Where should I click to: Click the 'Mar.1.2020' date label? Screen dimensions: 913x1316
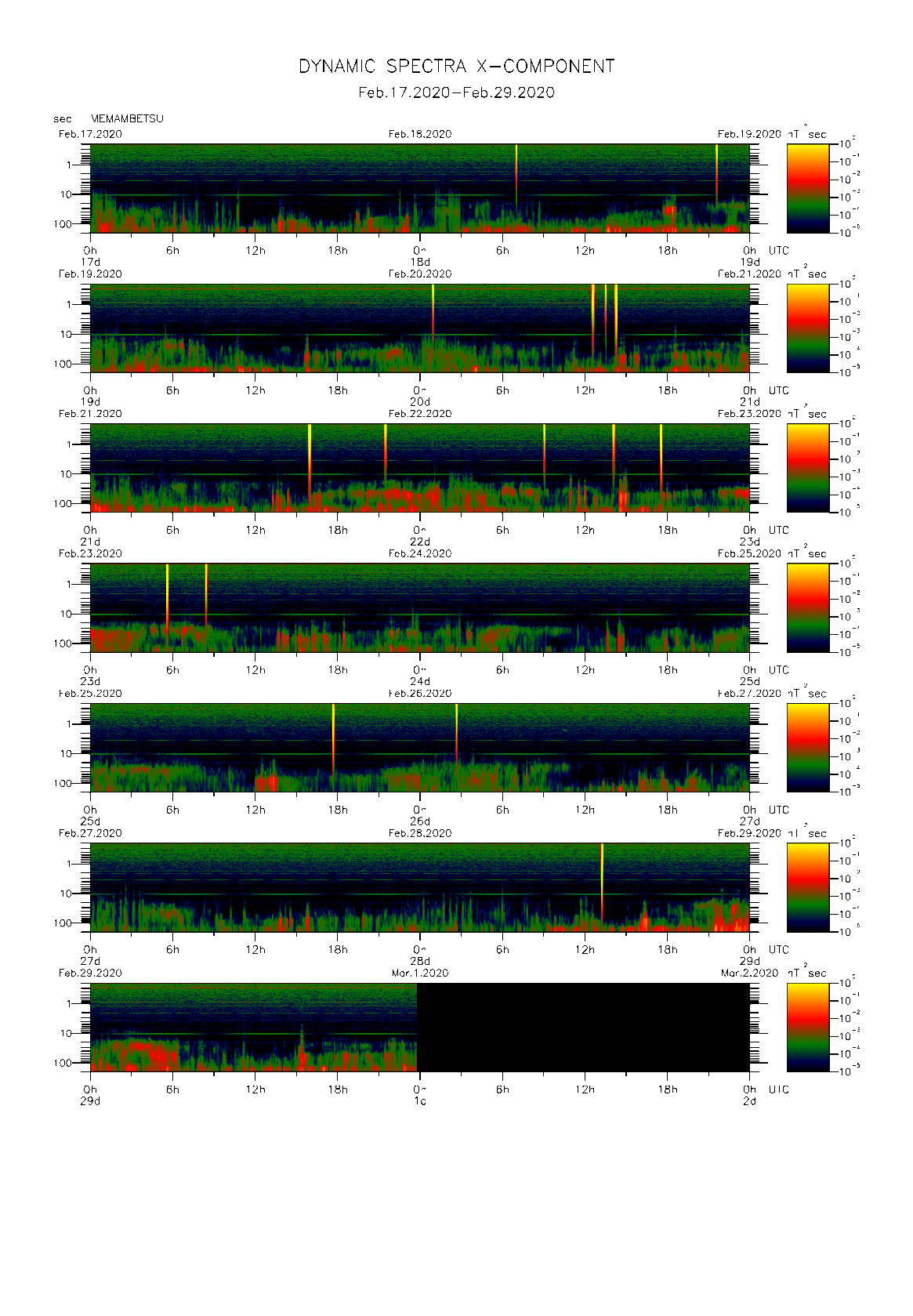tap(420, 973)
